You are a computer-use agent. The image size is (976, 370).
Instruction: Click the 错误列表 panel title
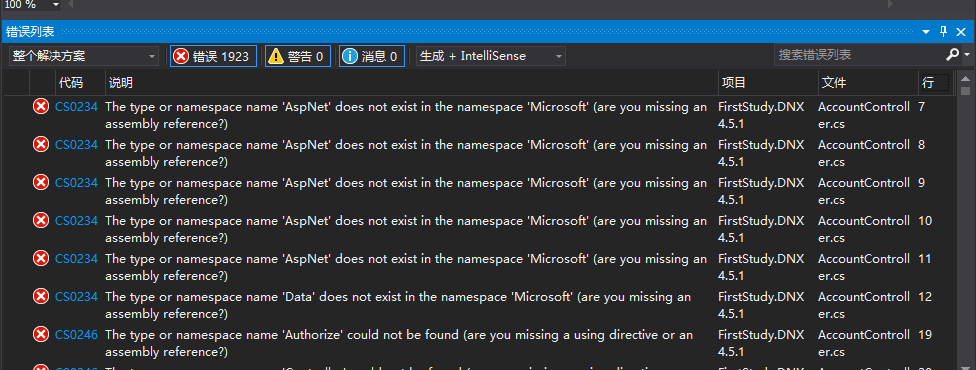click(x=30, y=32)
